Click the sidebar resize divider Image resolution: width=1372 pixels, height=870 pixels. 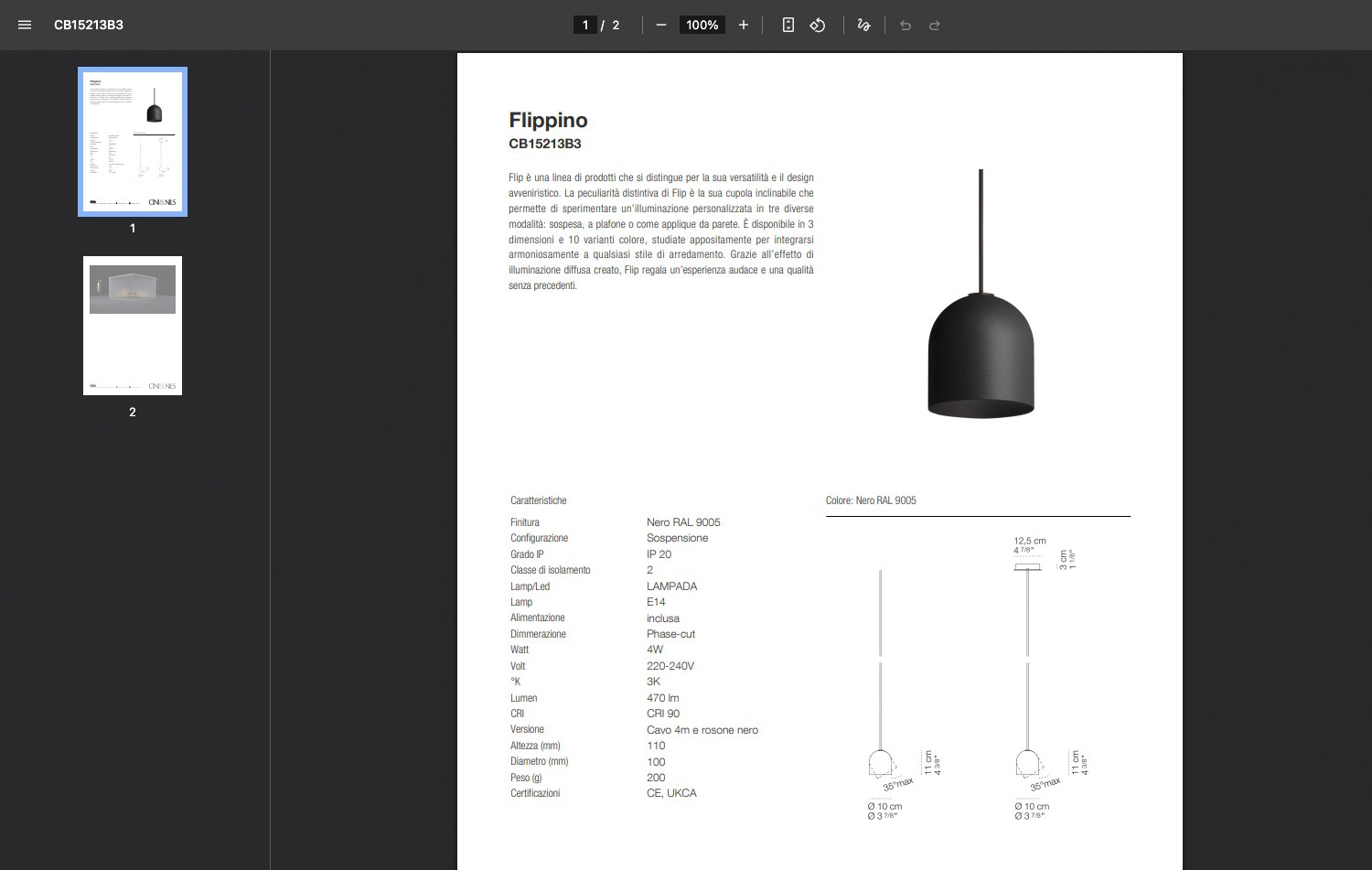click(x=270, y=457)
